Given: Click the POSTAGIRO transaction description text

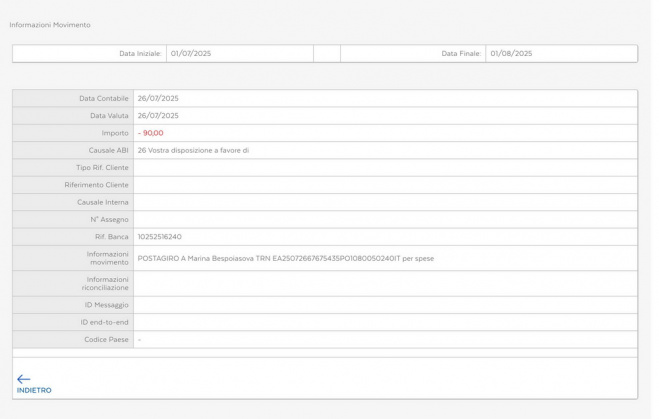Looking at the screenshot, I should (285, 258).
